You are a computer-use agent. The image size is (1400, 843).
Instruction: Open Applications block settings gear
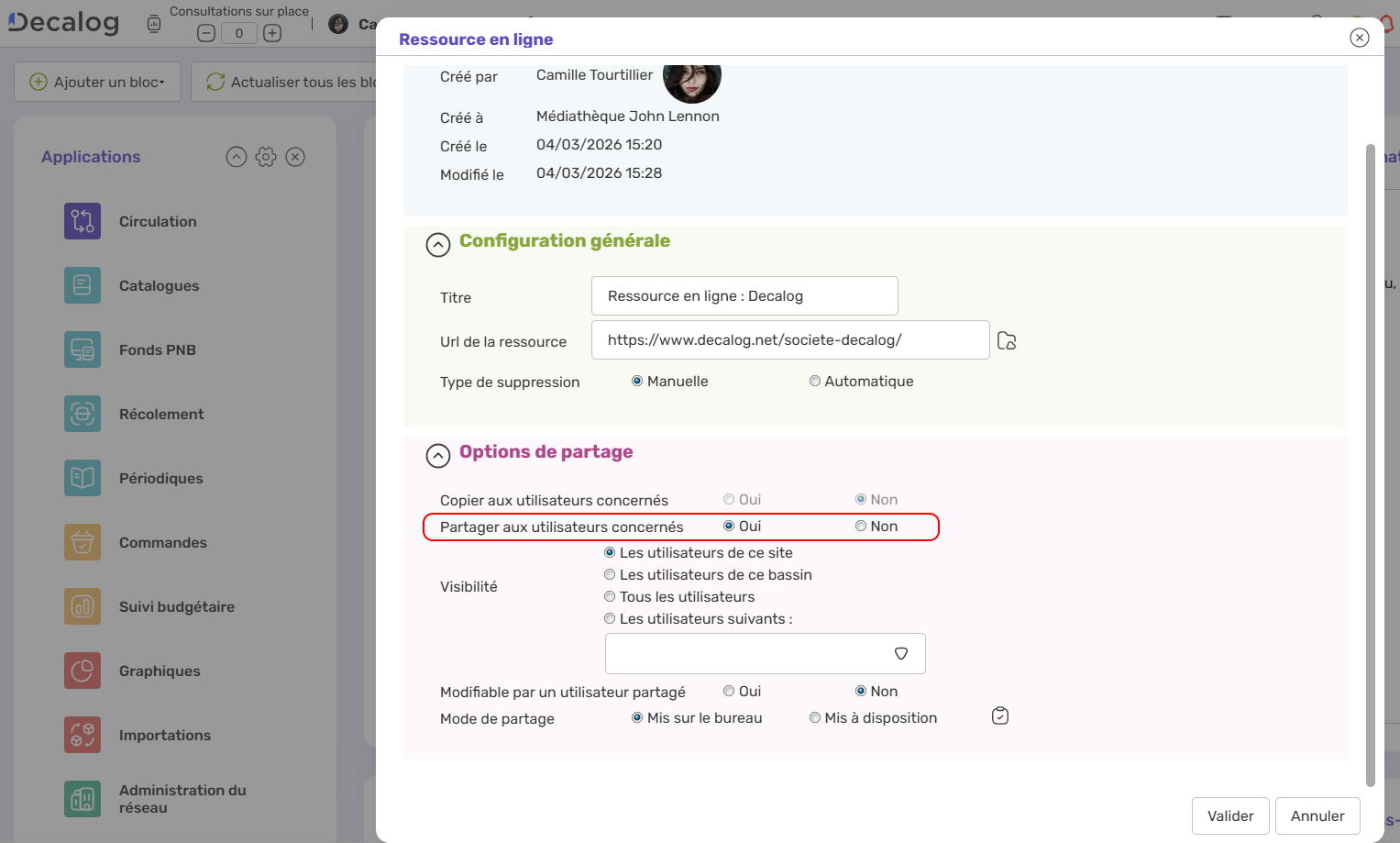(266, 157)
